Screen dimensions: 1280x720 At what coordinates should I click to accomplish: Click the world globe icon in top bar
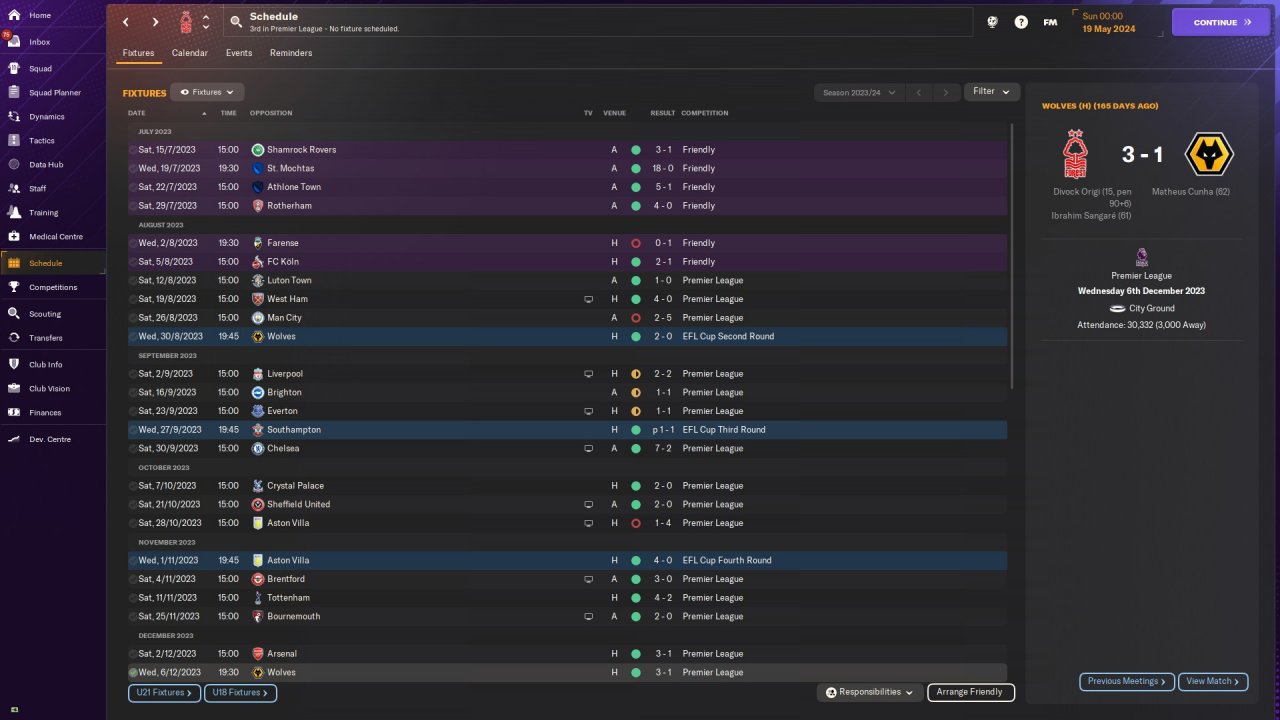[992, 22]
